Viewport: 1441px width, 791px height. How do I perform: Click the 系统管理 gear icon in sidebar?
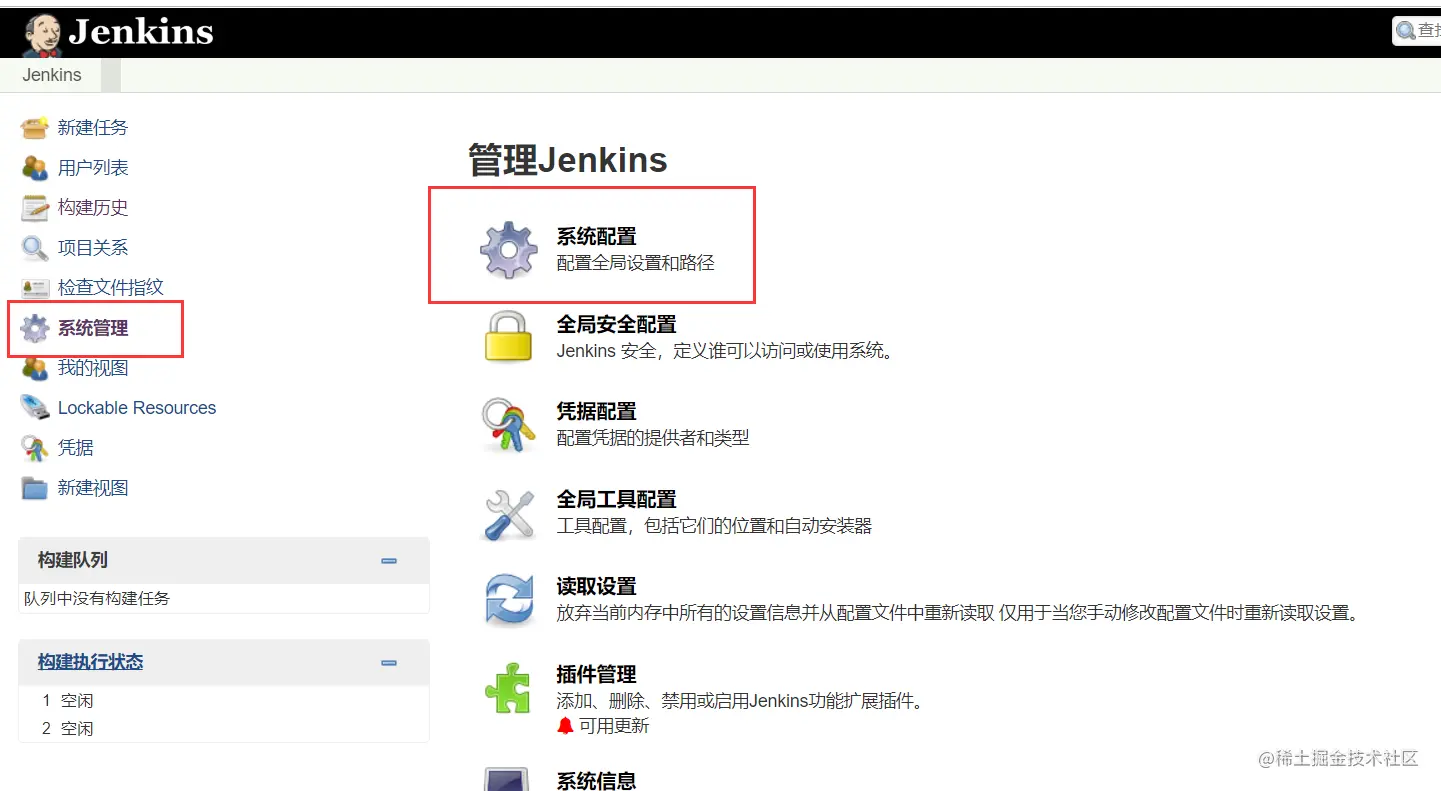pos(35,328)
